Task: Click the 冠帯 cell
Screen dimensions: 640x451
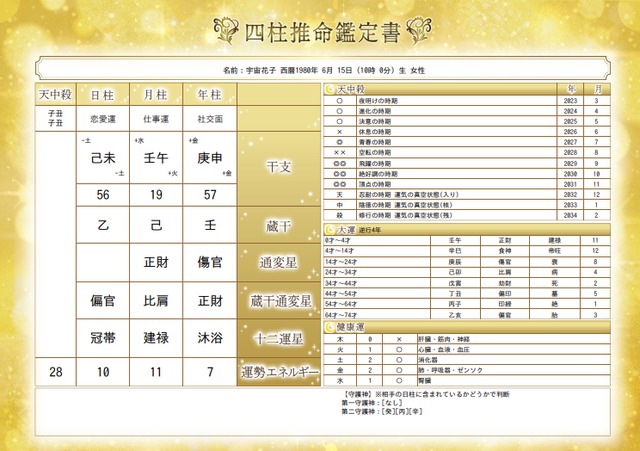Action: click(x=103, y=338)
